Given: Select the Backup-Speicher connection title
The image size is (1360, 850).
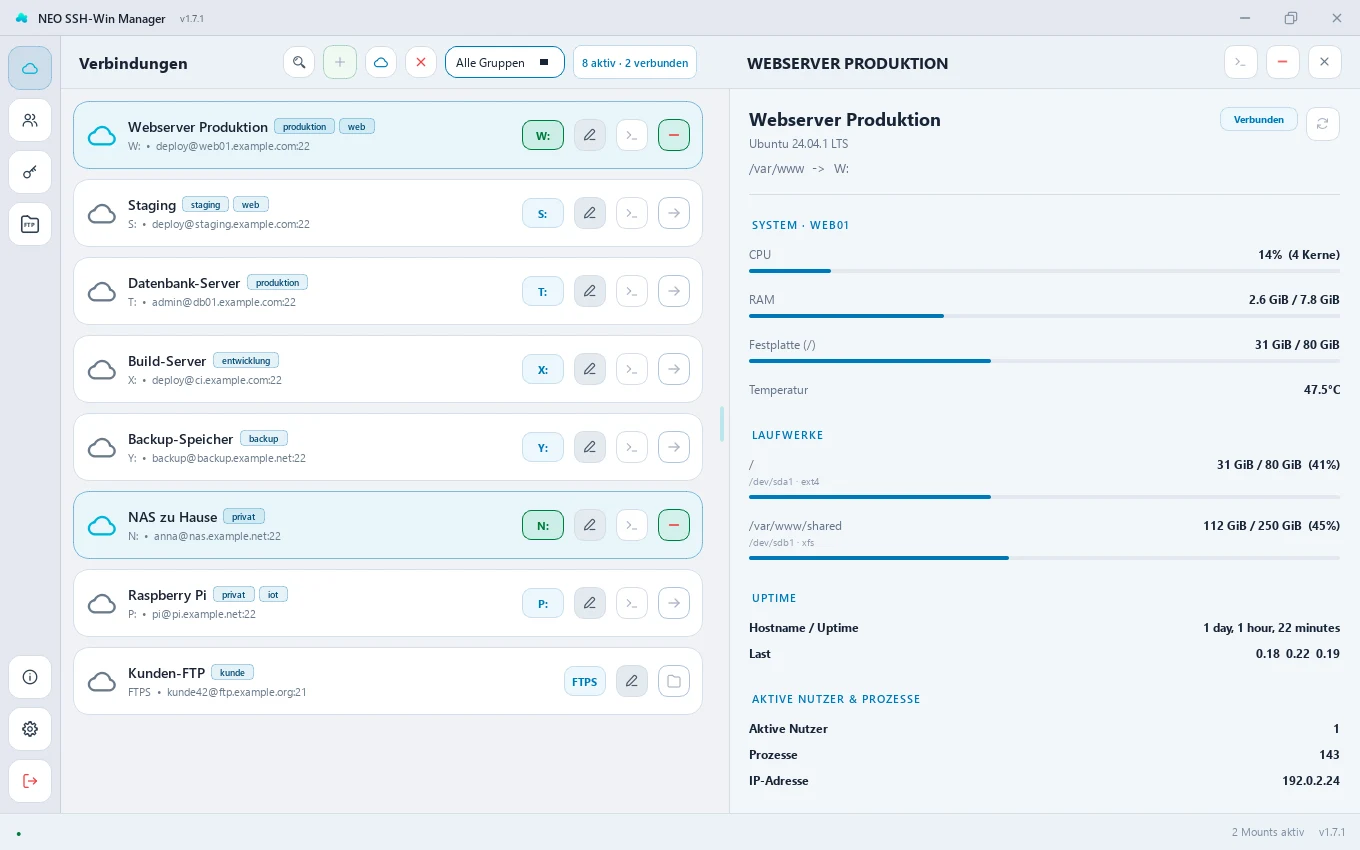Looking at the screenshot, I should point(180,439).
